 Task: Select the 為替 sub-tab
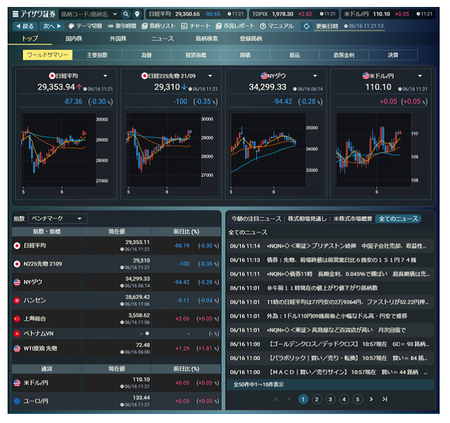(x=146, y=55)
